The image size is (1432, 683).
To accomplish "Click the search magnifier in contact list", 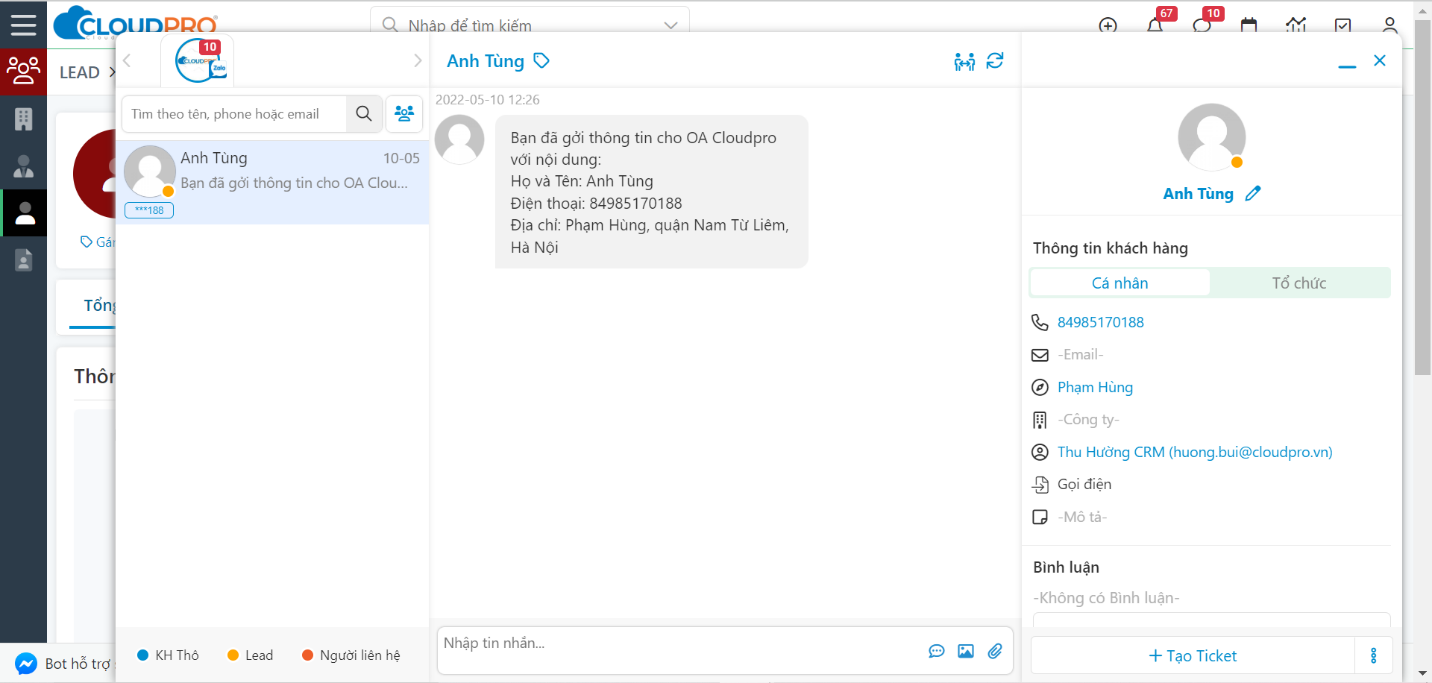I will click(x=364, y=114).
